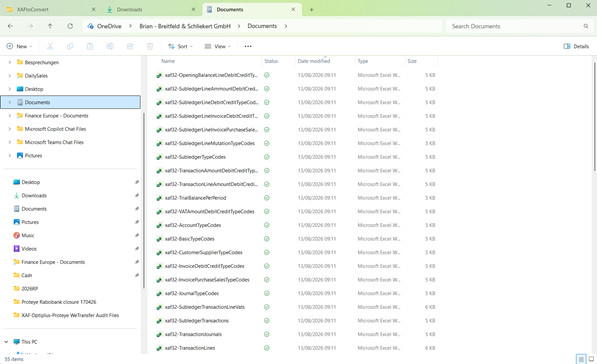
Task: Sort by the Name column header
Action: click(x=168, y=61)
